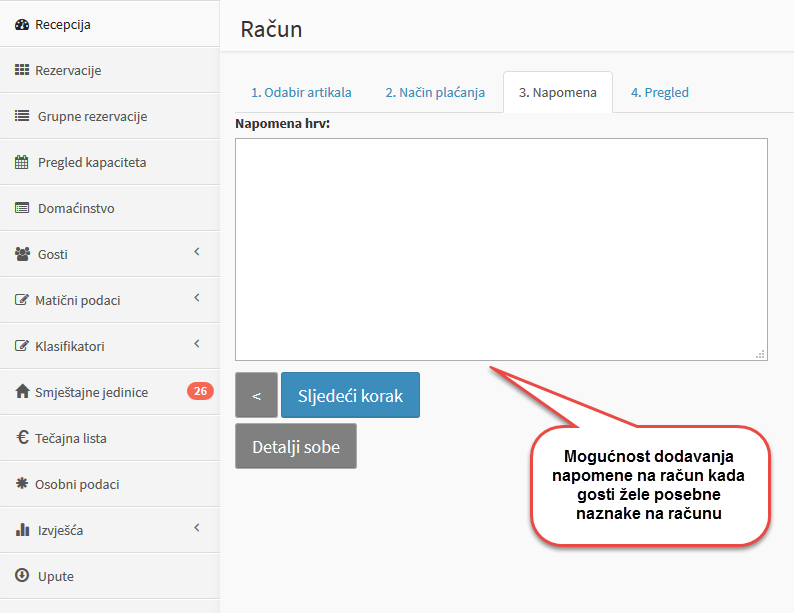Click the Domaćinstvo icon
The height and width of the screenshot is (613, 794).
(22, 208)
